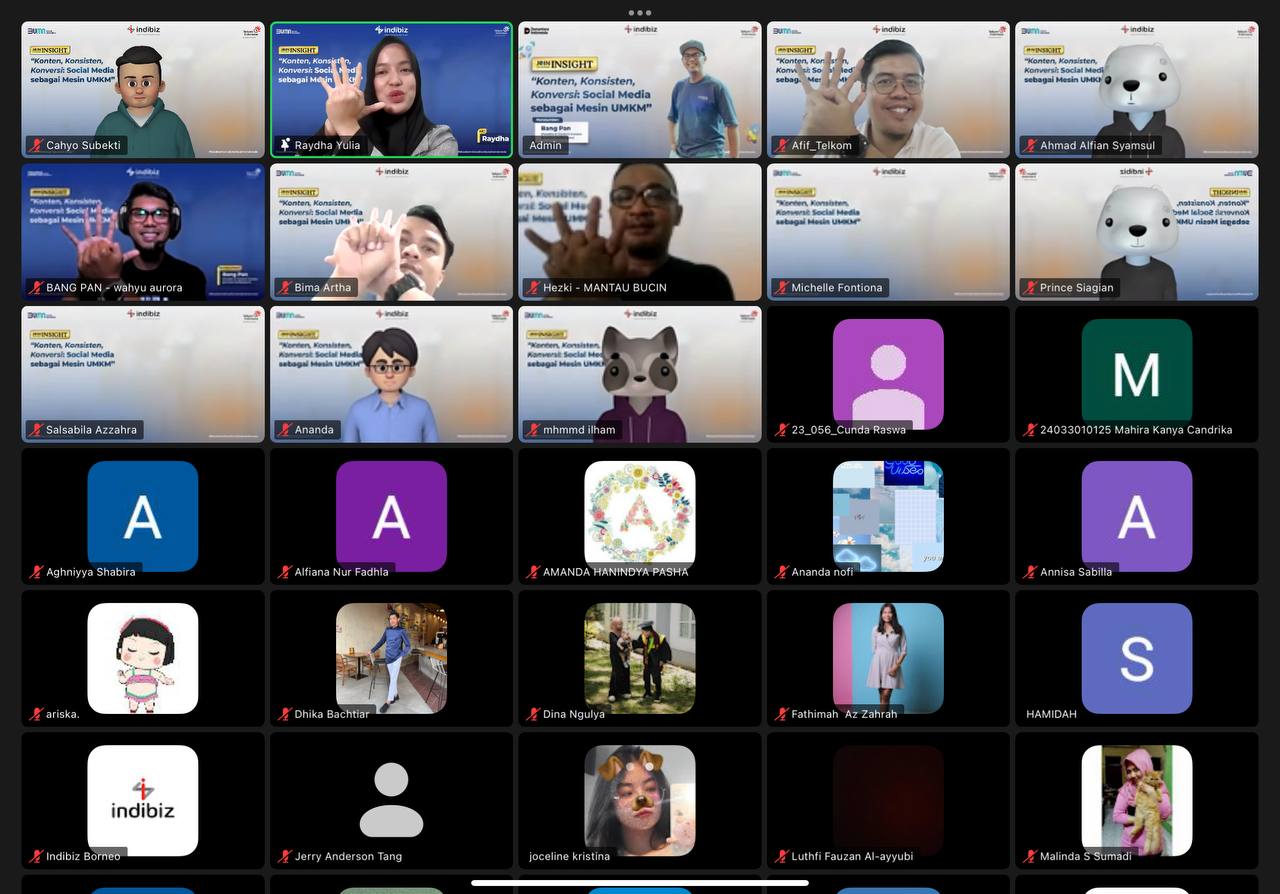This screenshot has height=894, width=1280.
Task: Click the muted mic icon beside Dhika Bachtiar
Action: (x=285, y=714)
